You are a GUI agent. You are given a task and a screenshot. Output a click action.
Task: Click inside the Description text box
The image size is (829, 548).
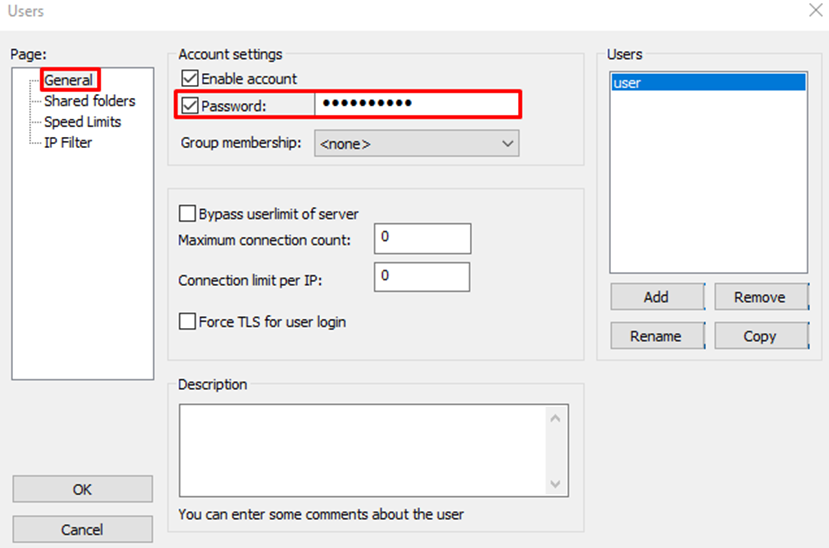point(362,448)
